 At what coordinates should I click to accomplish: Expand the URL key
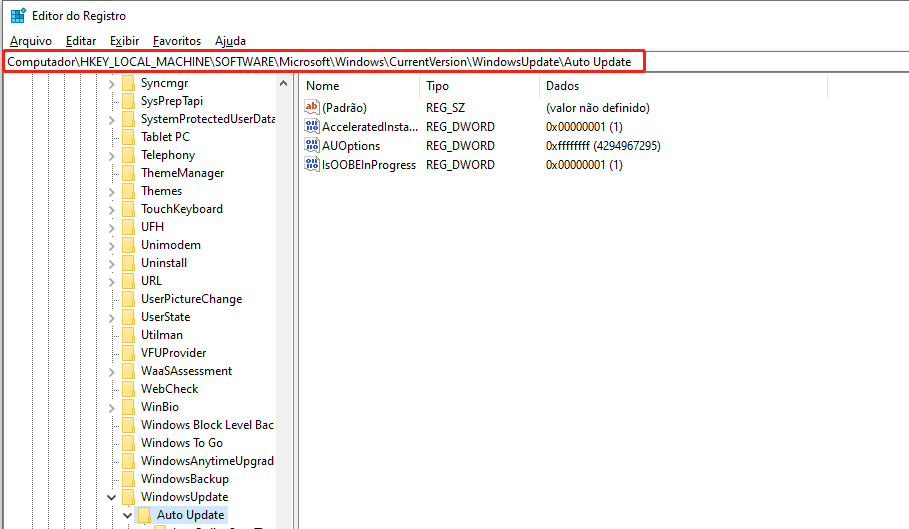coord(111,282)
